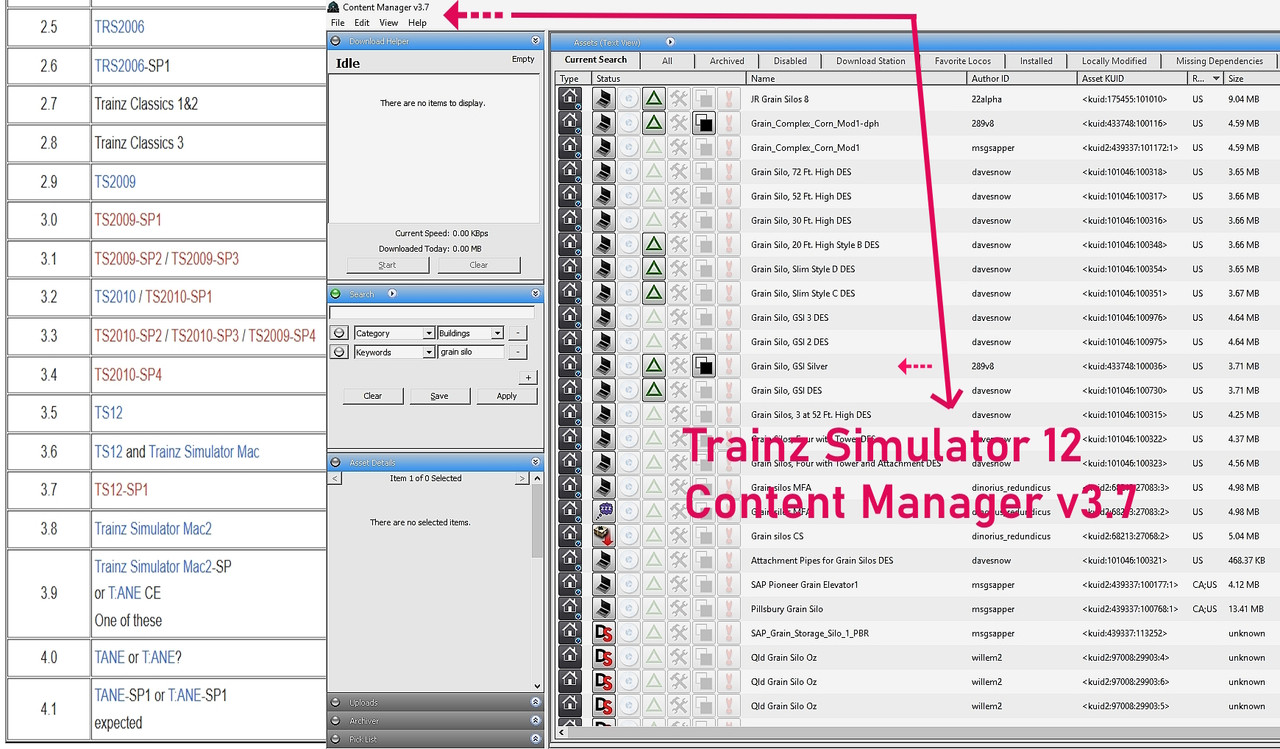Click green triangle modified icon for JR Grain Silos 8
Image resolution: width=1280 pixels, height=749 pixels.
(653, 98)
